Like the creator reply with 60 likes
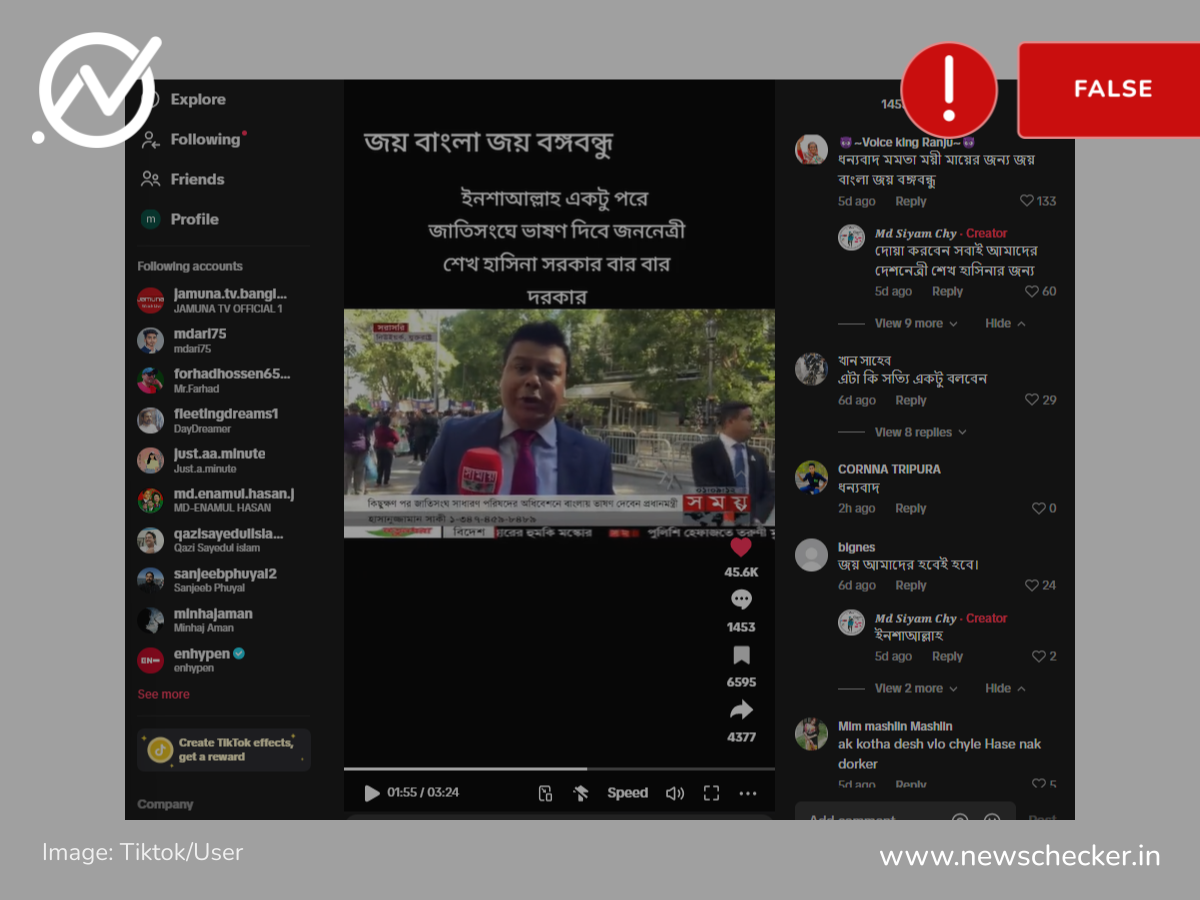The height and width of the screenshot is (900, 1200). click(x=1032, y=291)
